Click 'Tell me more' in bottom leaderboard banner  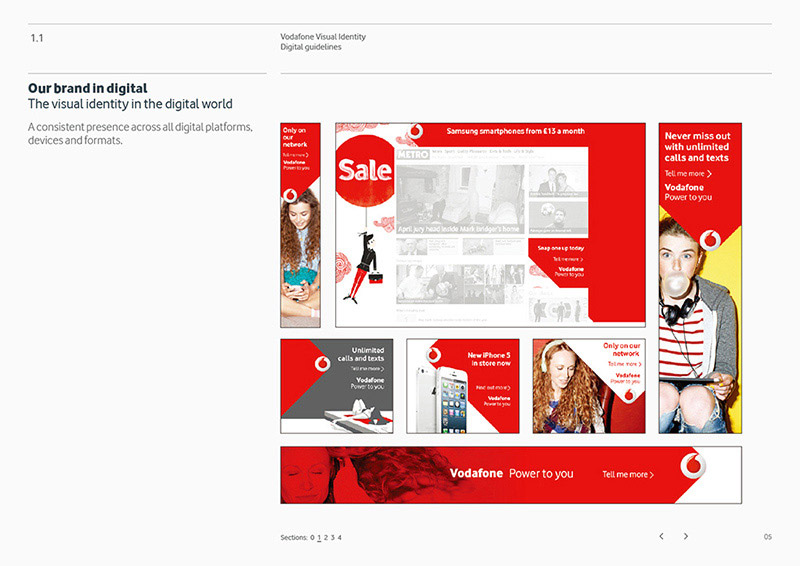(628, 474)
